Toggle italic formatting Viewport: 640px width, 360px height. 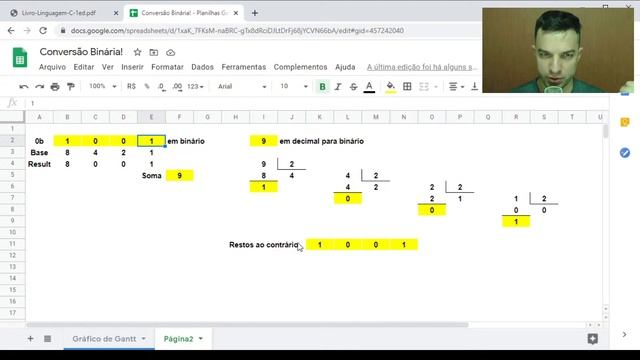[338, 87]
